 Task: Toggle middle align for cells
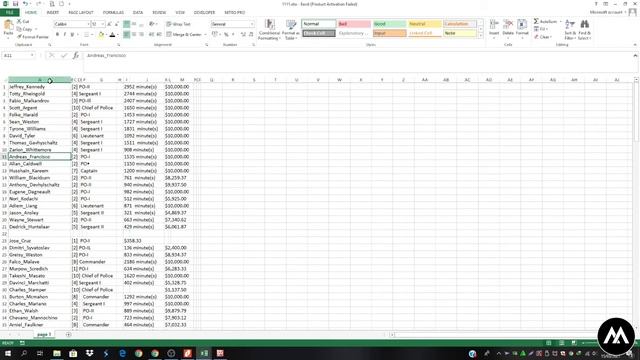[134, 24]
